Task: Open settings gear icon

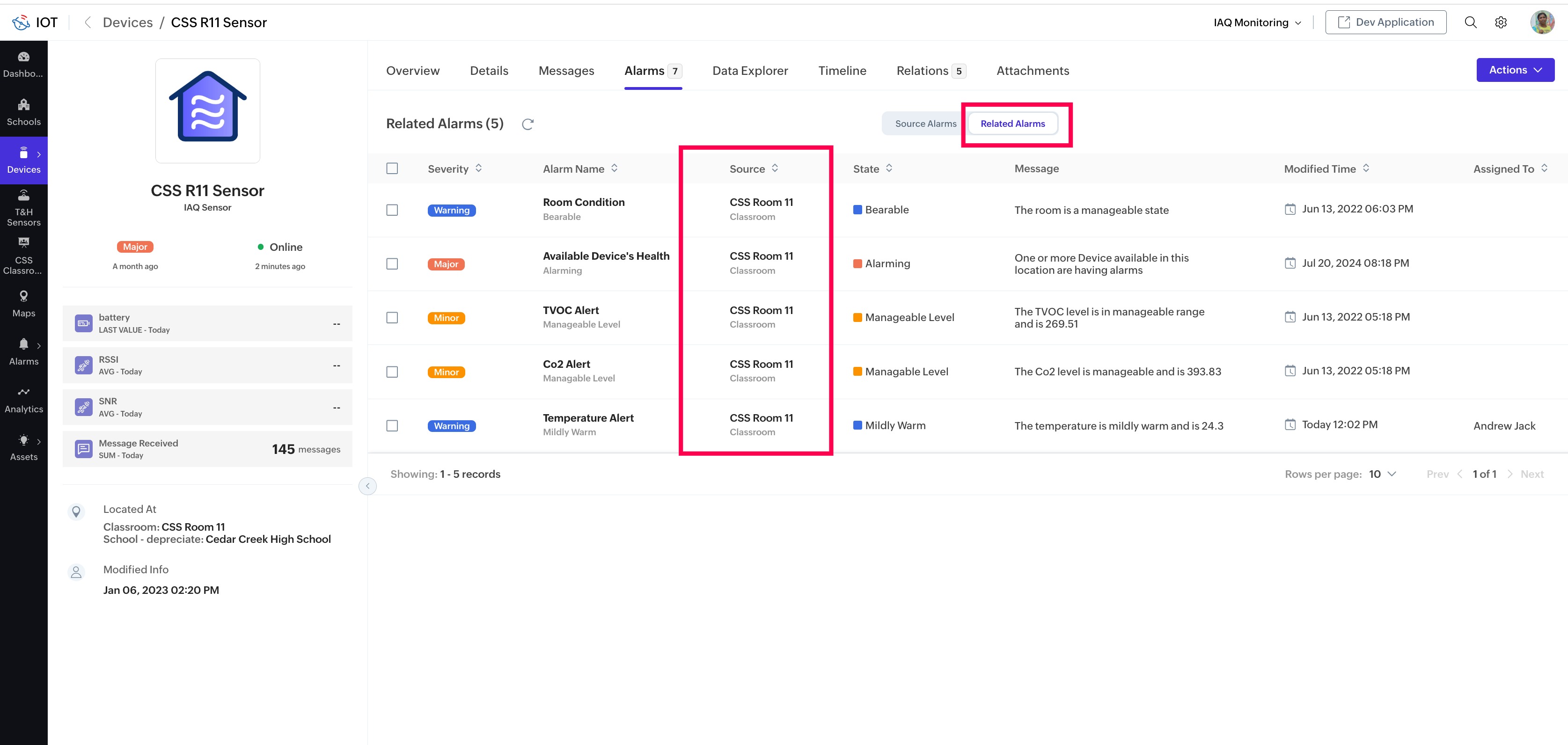Action: point(1501,22)
